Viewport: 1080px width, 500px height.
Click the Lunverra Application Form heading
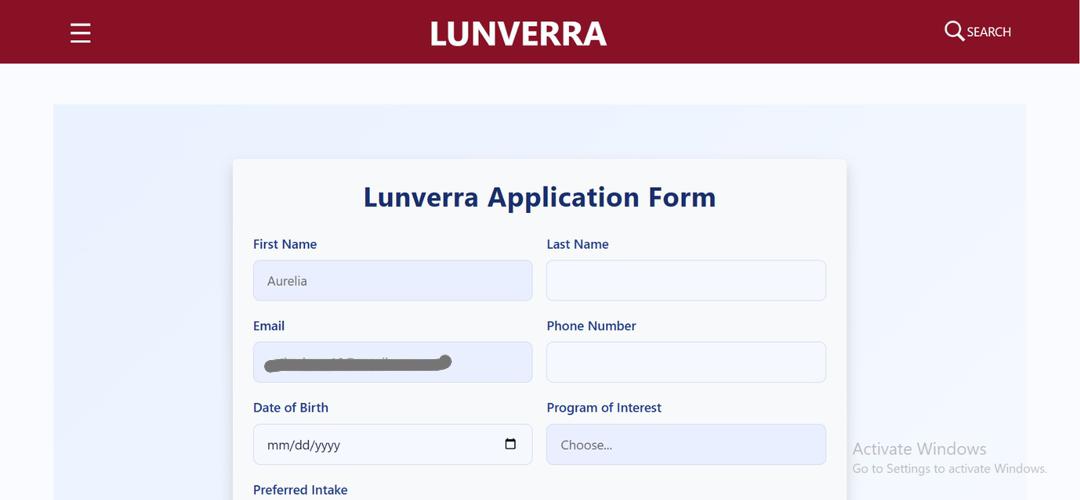539,197
